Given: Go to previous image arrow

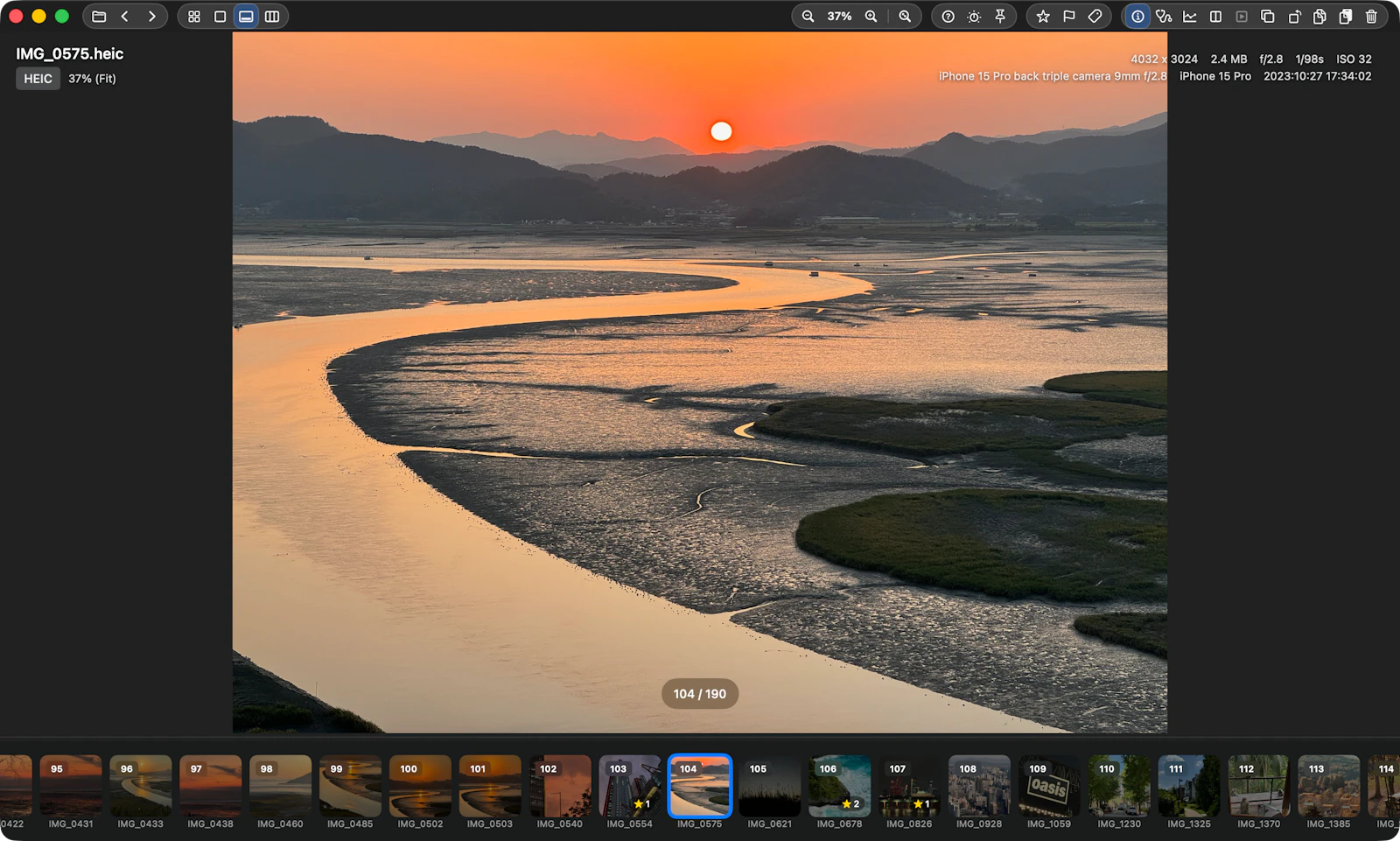Looking at the screenshot, I should (125, 17).
